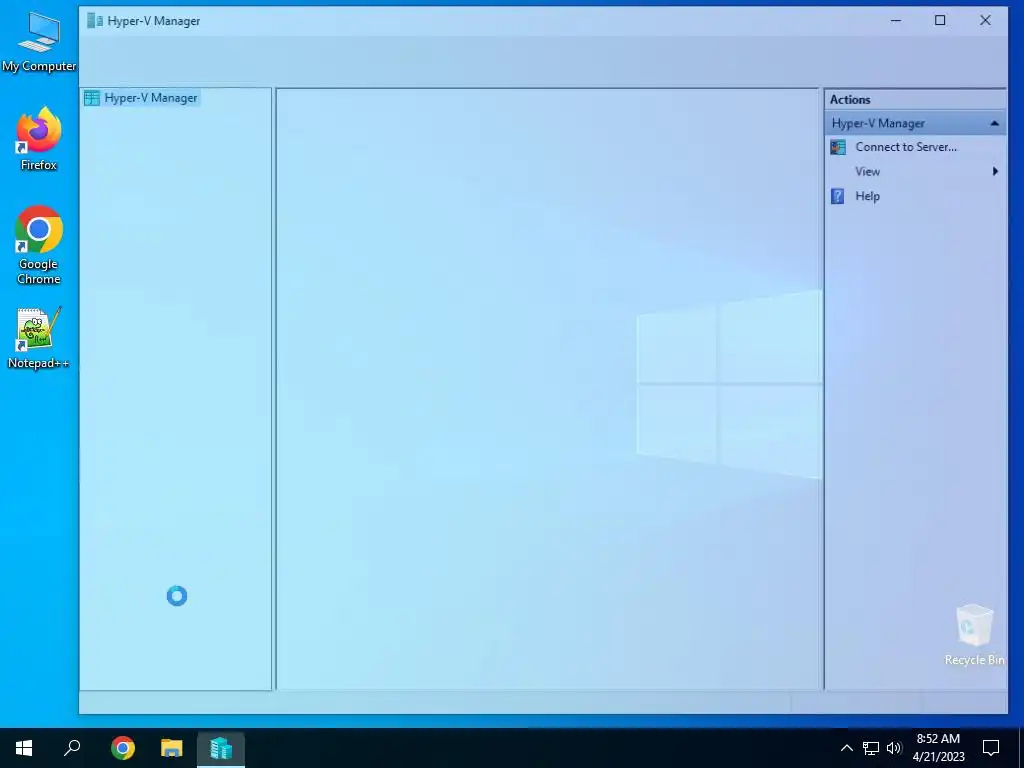Open Google Chrome desktop shortcut
The image size is (1024, 768).
click(x=39, y=246)
